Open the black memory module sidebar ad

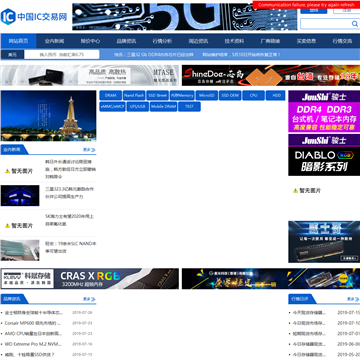click(x=324, y=242)
